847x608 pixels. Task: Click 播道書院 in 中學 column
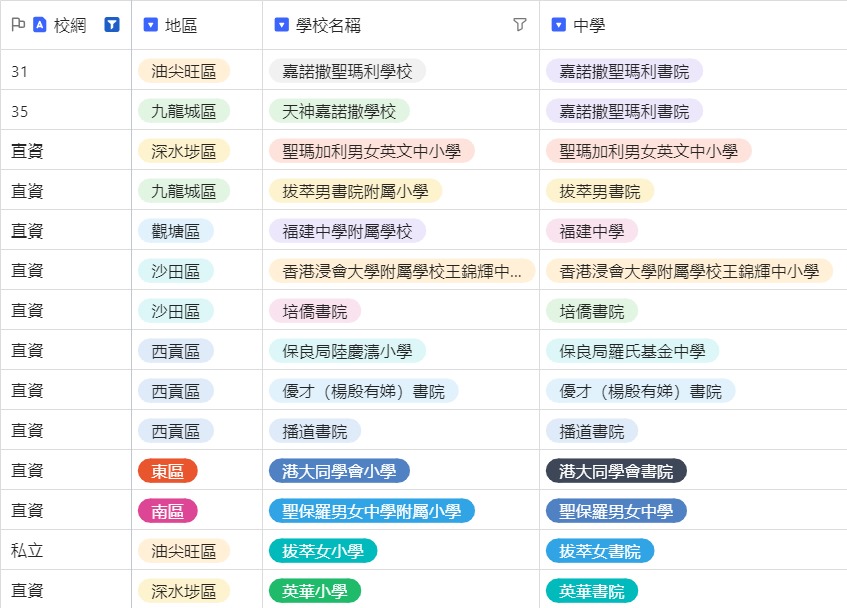592,431
